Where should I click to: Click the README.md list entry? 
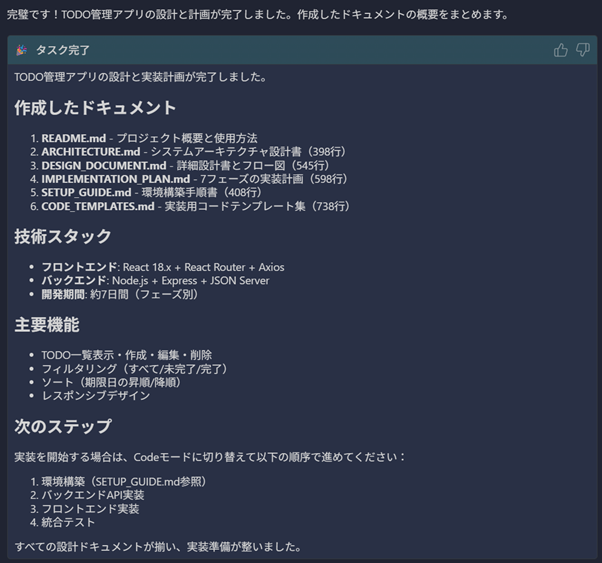(x=149, y=138)
